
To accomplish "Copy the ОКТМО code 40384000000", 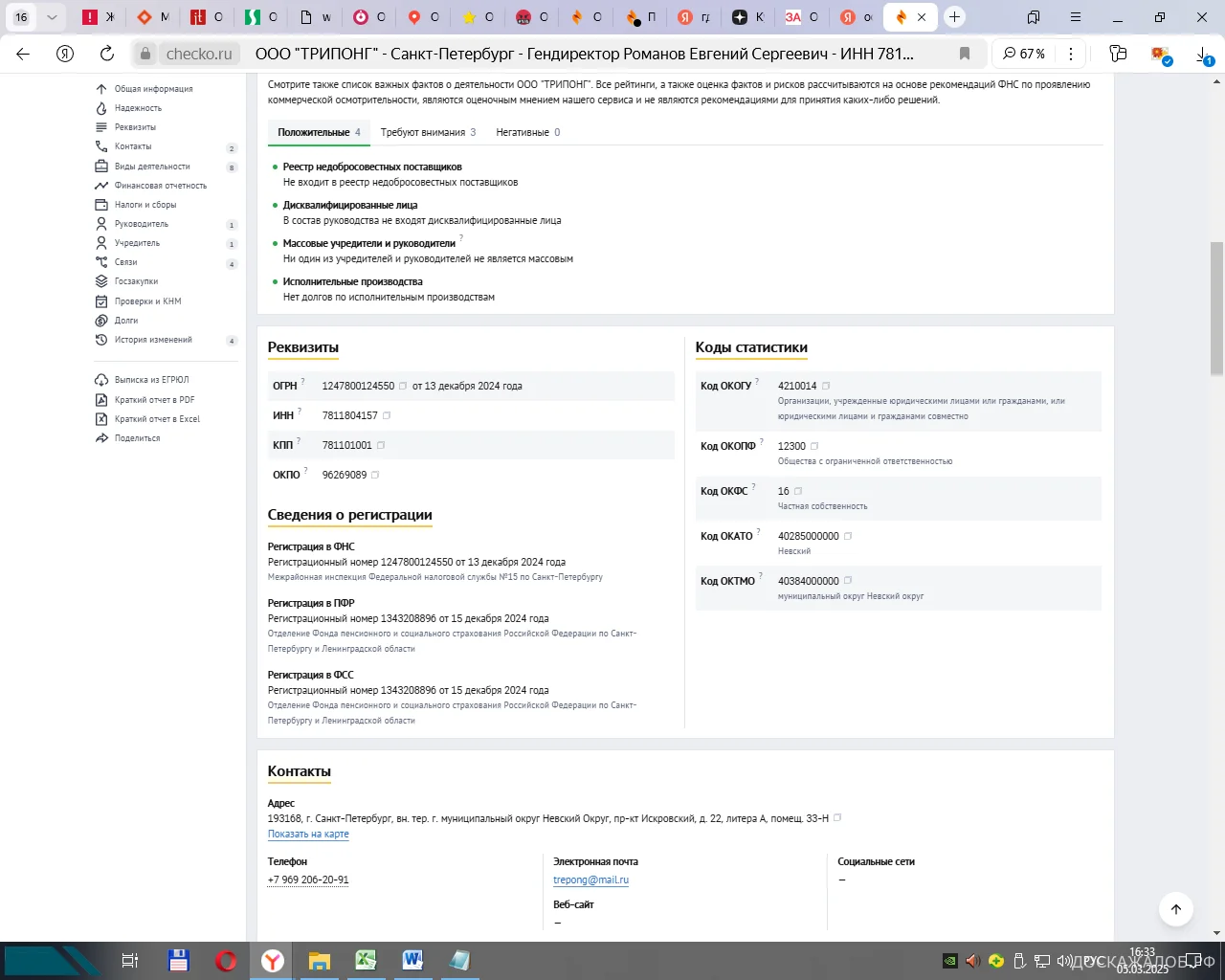I will (x=848, y=581).
